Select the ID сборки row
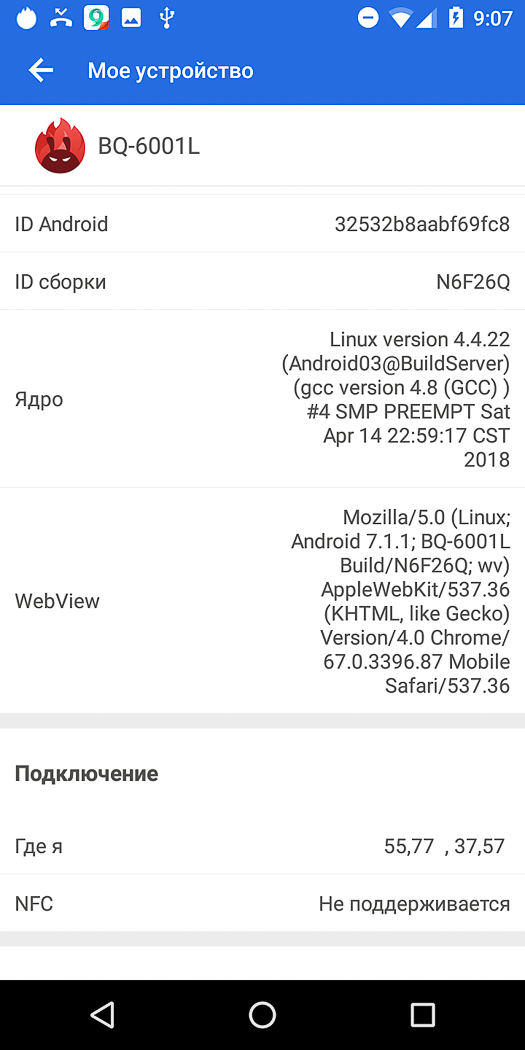The image size is (525, 1050). [262, 282]
